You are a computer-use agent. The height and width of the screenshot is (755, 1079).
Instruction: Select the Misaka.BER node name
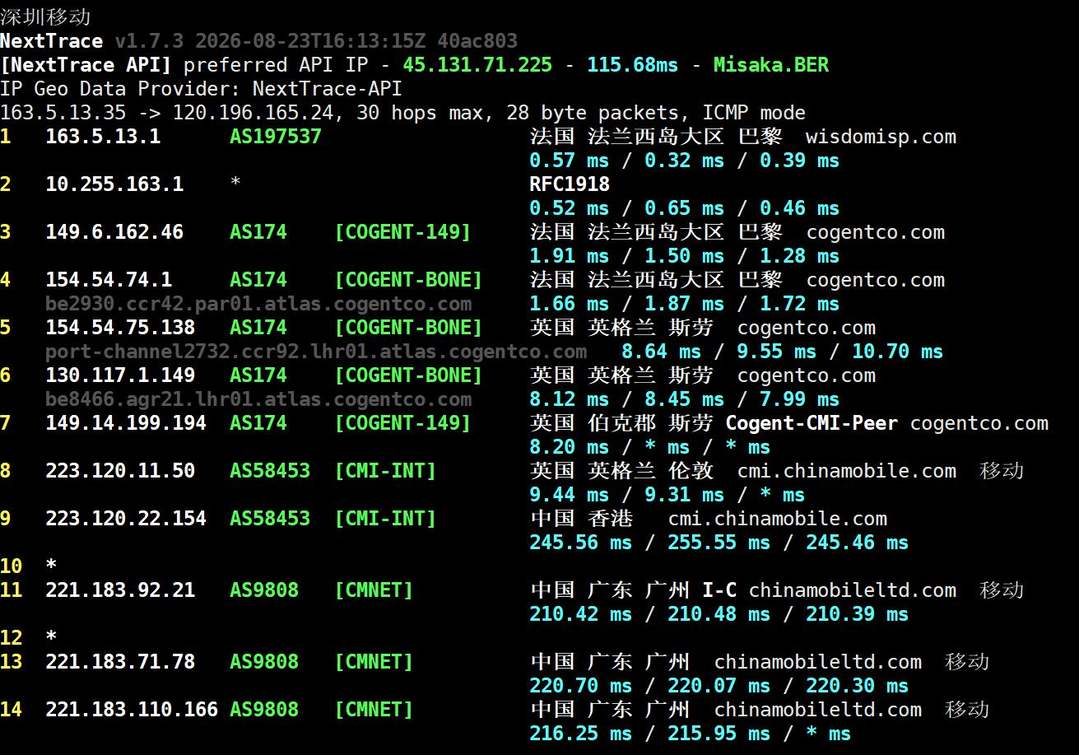pos(771,65)
